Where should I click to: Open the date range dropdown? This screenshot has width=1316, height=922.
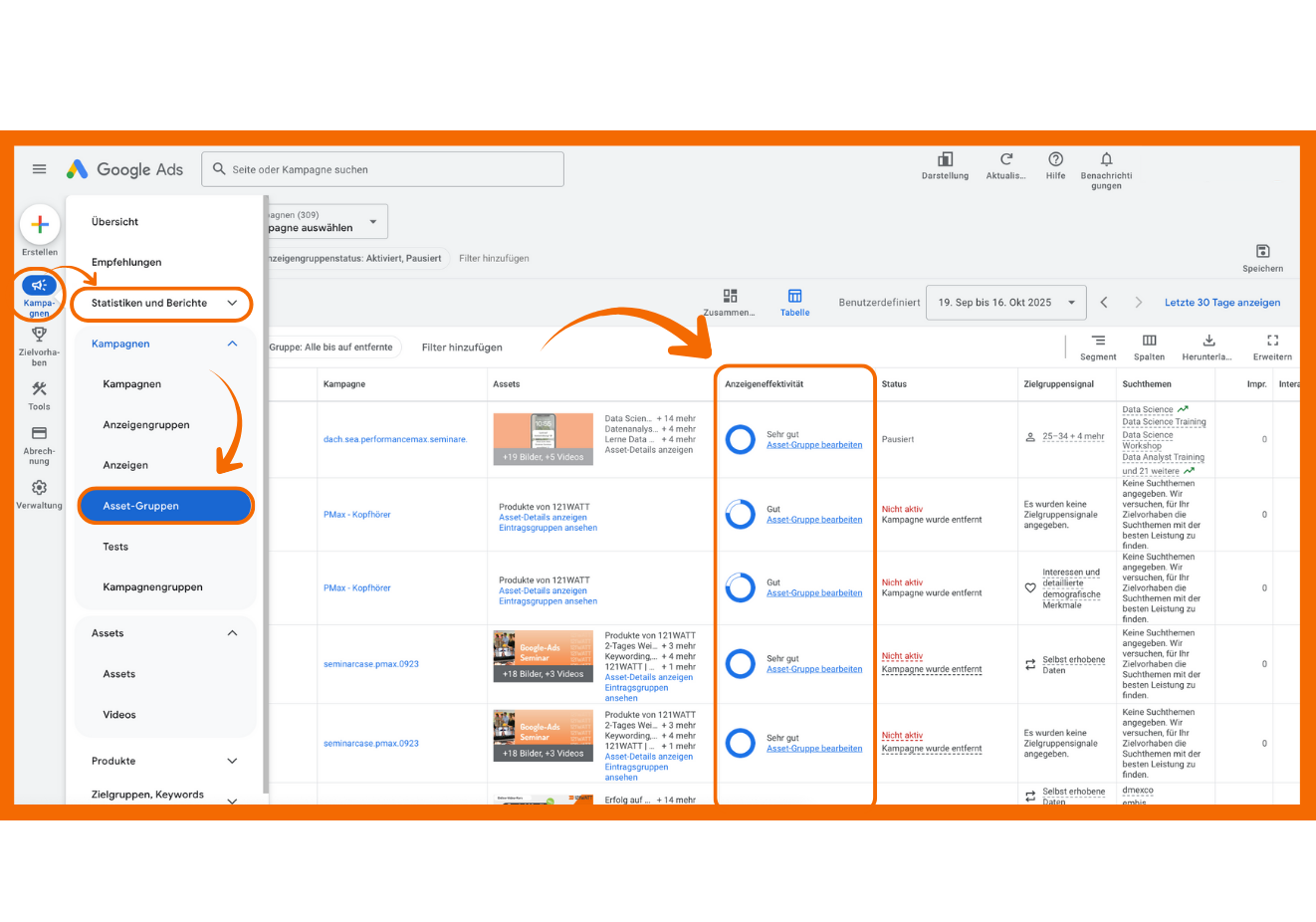(x=1004, y=303)
